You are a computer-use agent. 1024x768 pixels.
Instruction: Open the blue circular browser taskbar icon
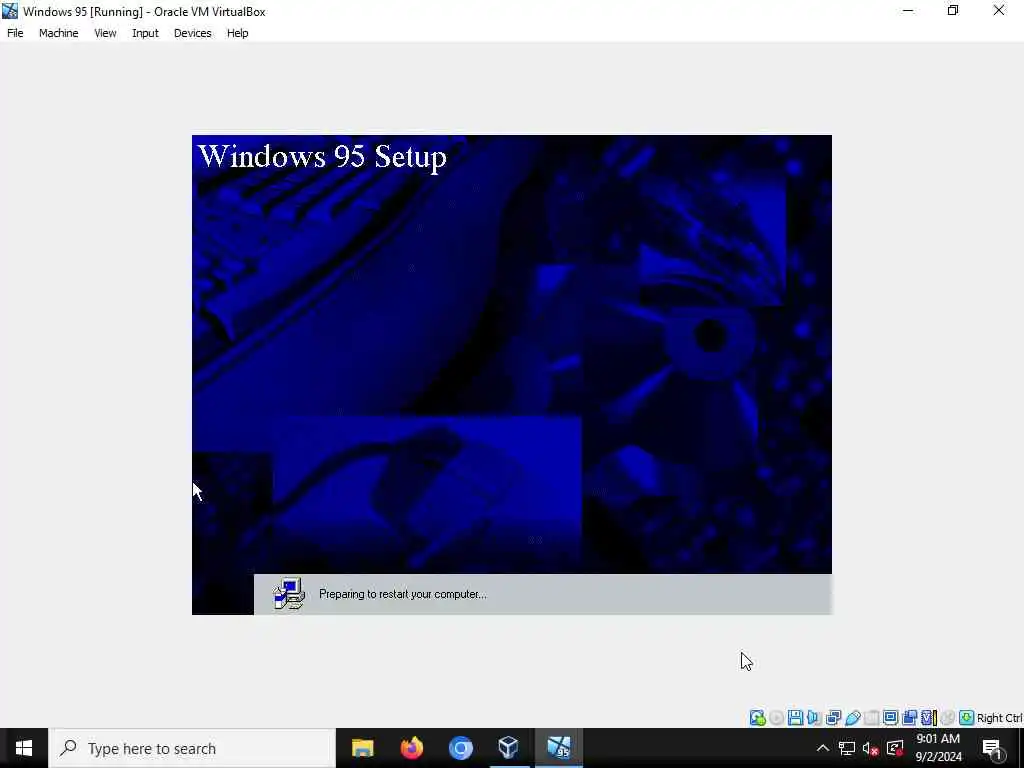[x=460, y=748]
